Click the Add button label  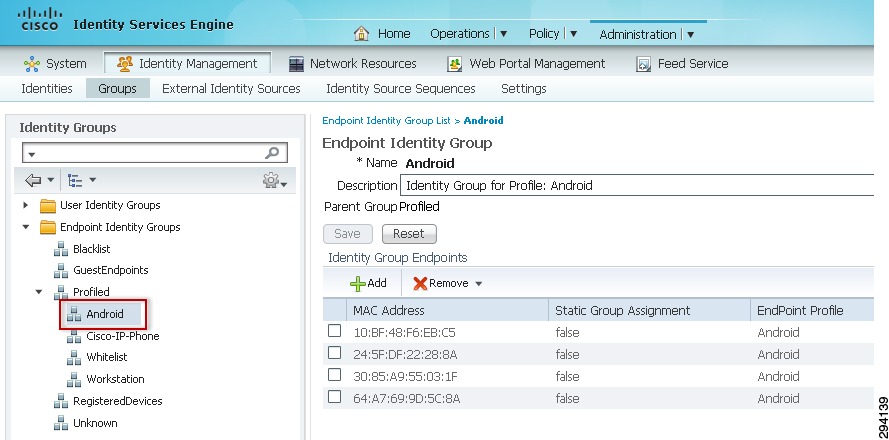pos(377,283)
